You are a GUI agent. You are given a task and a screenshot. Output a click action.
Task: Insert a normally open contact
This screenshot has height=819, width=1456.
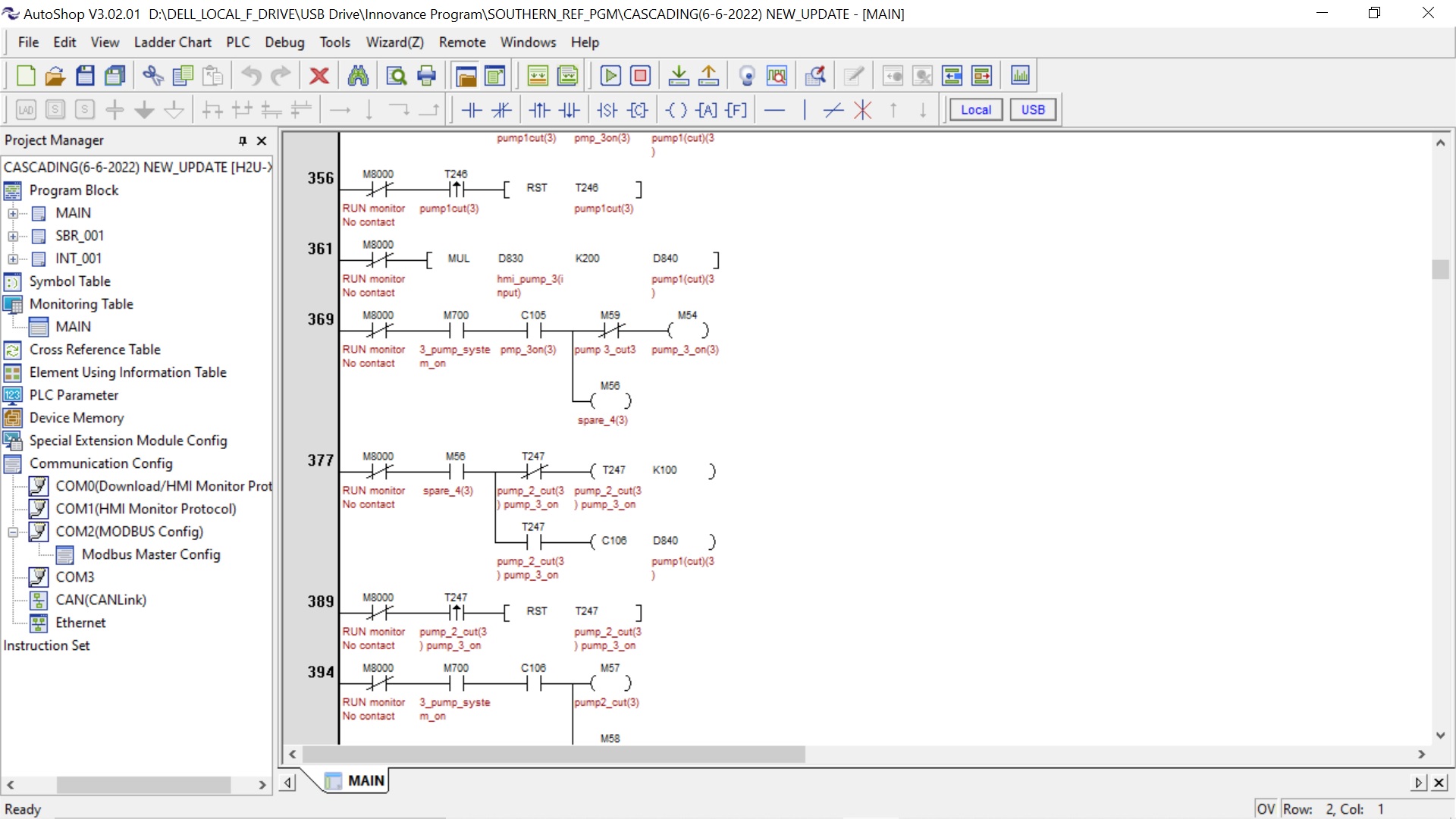tap(472, 111)
